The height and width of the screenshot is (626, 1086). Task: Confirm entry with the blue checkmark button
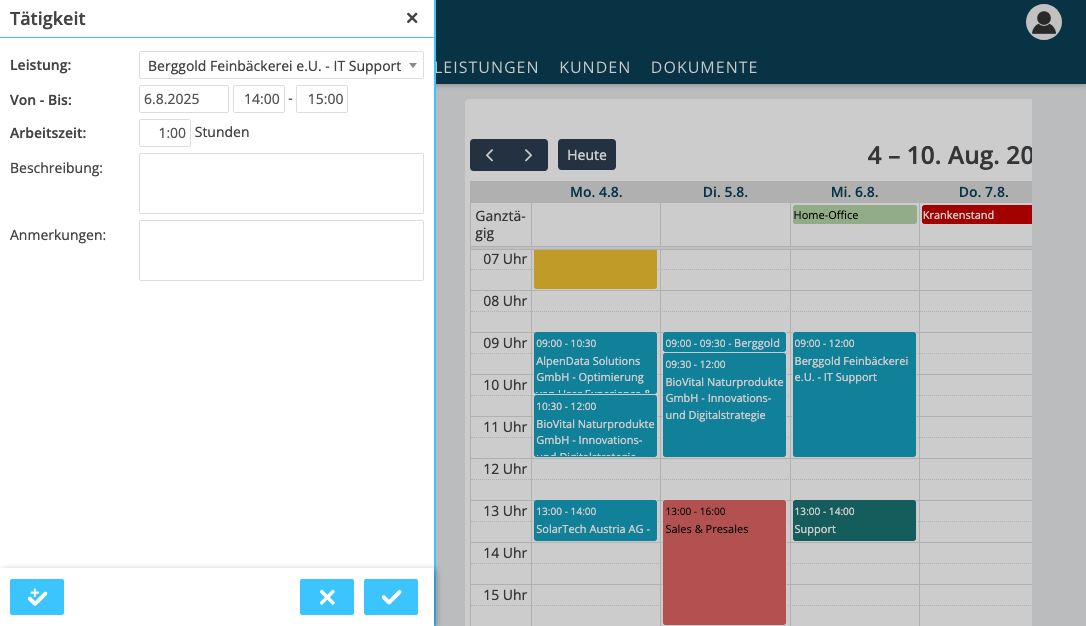point(391,597)
